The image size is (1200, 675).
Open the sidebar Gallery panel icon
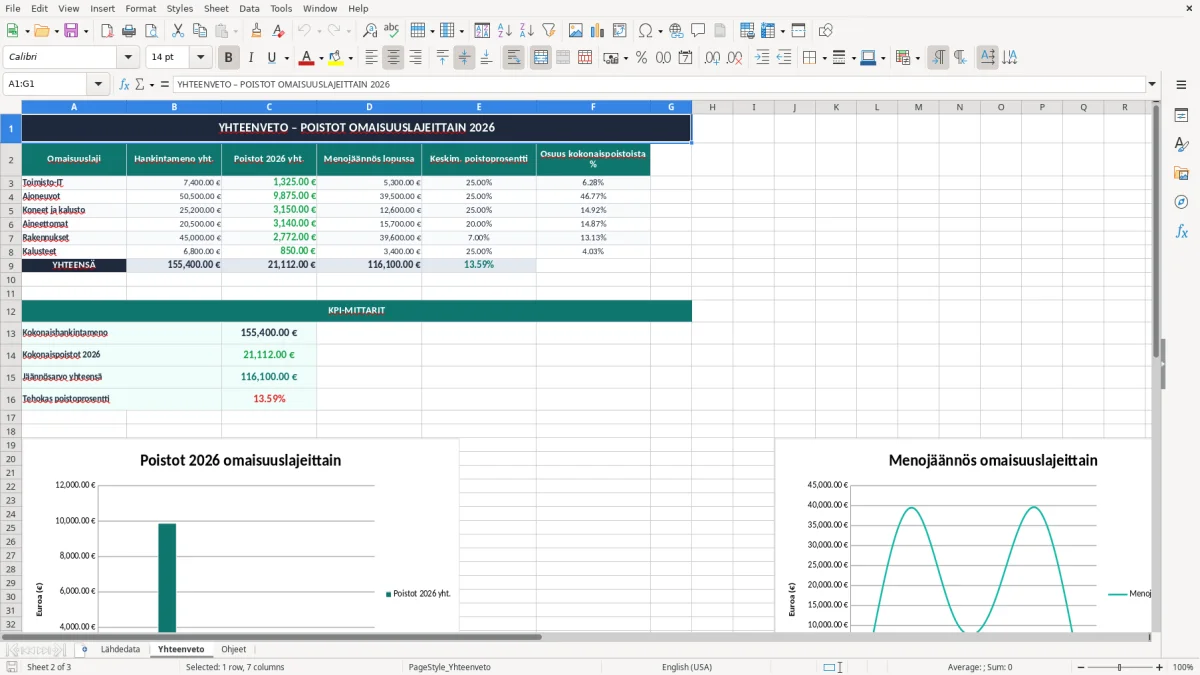click(x=1181, y=173)
